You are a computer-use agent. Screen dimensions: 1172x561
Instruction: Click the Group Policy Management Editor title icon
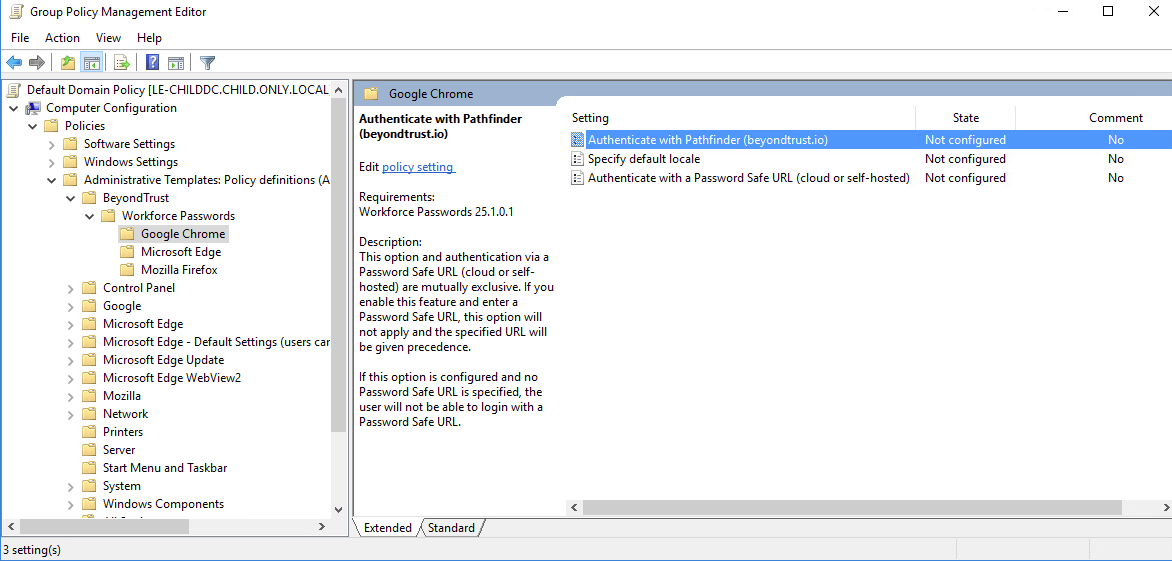pyautogui.click(x=16, y=11)
